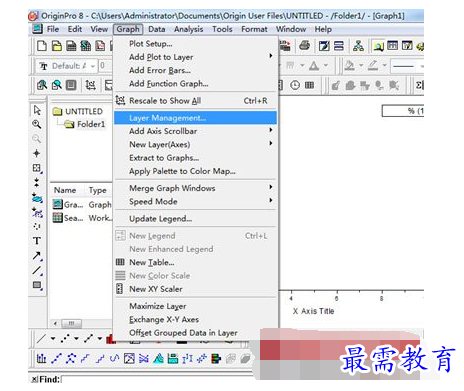The width and height of the screenshot is (464, 391).
Task: Open the Fill Color bucket dropdown arrow
Action: click(361, 65)
